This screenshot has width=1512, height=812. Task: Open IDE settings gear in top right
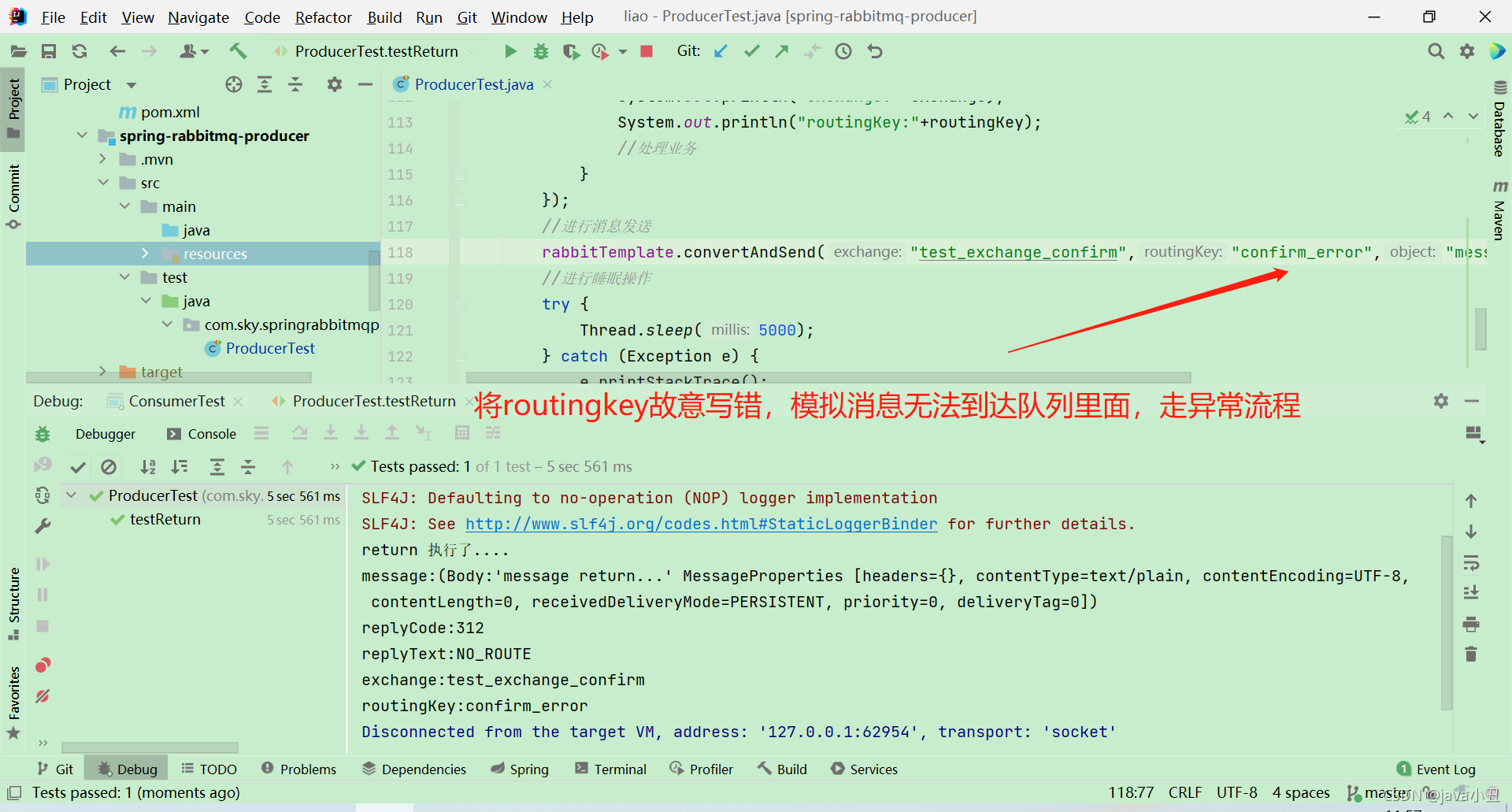click(x=1466, y=51)
